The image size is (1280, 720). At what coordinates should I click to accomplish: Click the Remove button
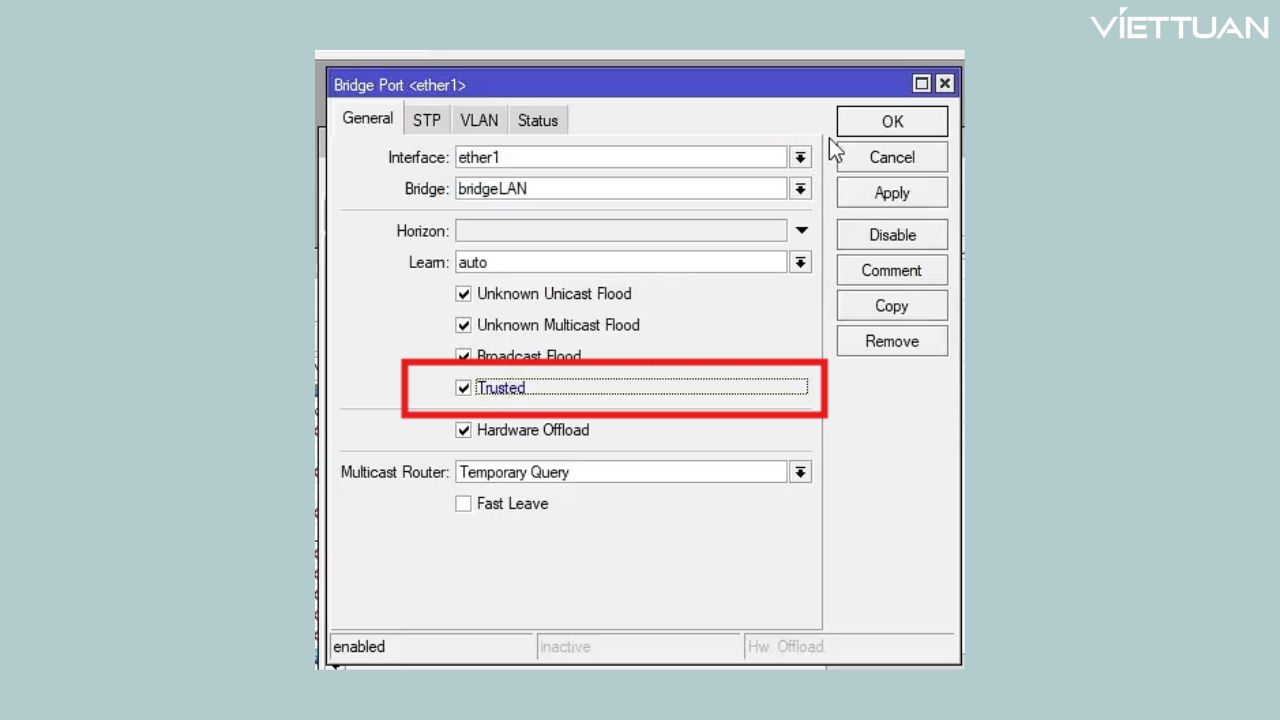coord(892,341)
